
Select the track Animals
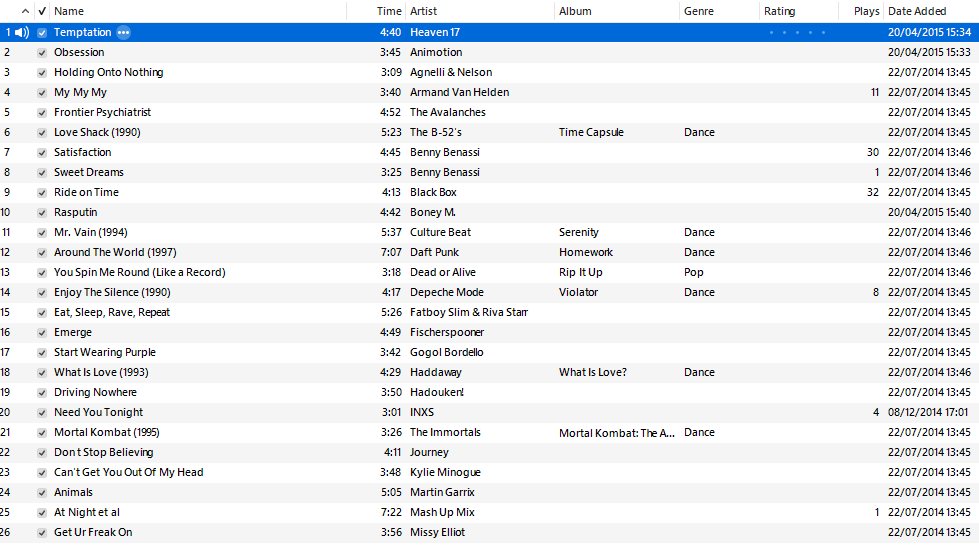pos(73,492)
